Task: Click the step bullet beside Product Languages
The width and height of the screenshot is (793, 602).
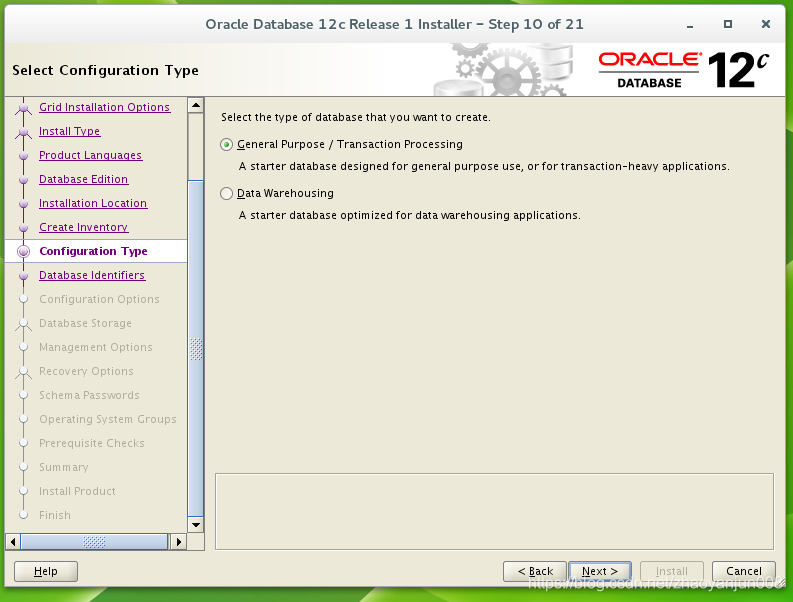Action: (x=23, y=155)
